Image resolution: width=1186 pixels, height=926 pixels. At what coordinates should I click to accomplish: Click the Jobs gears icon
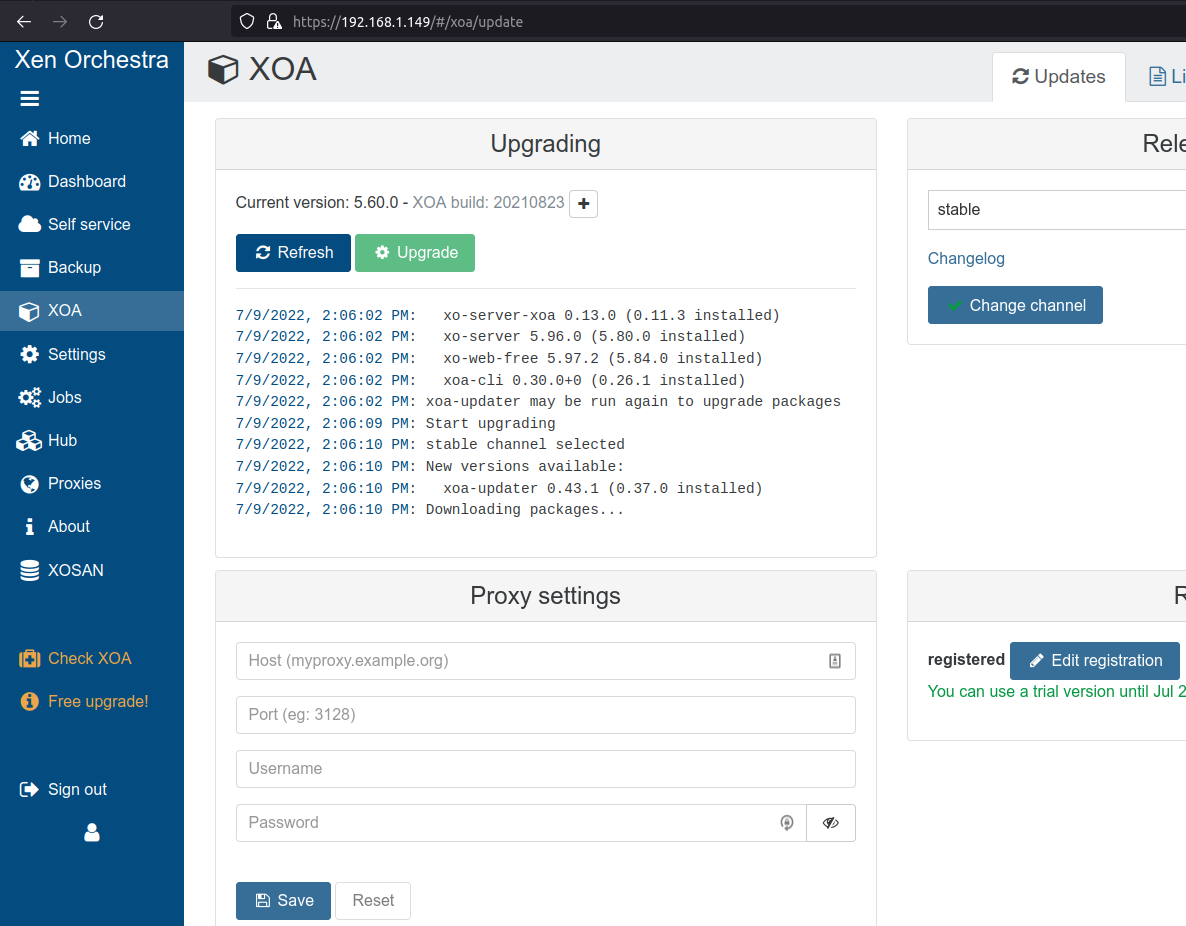pos(29,397)
